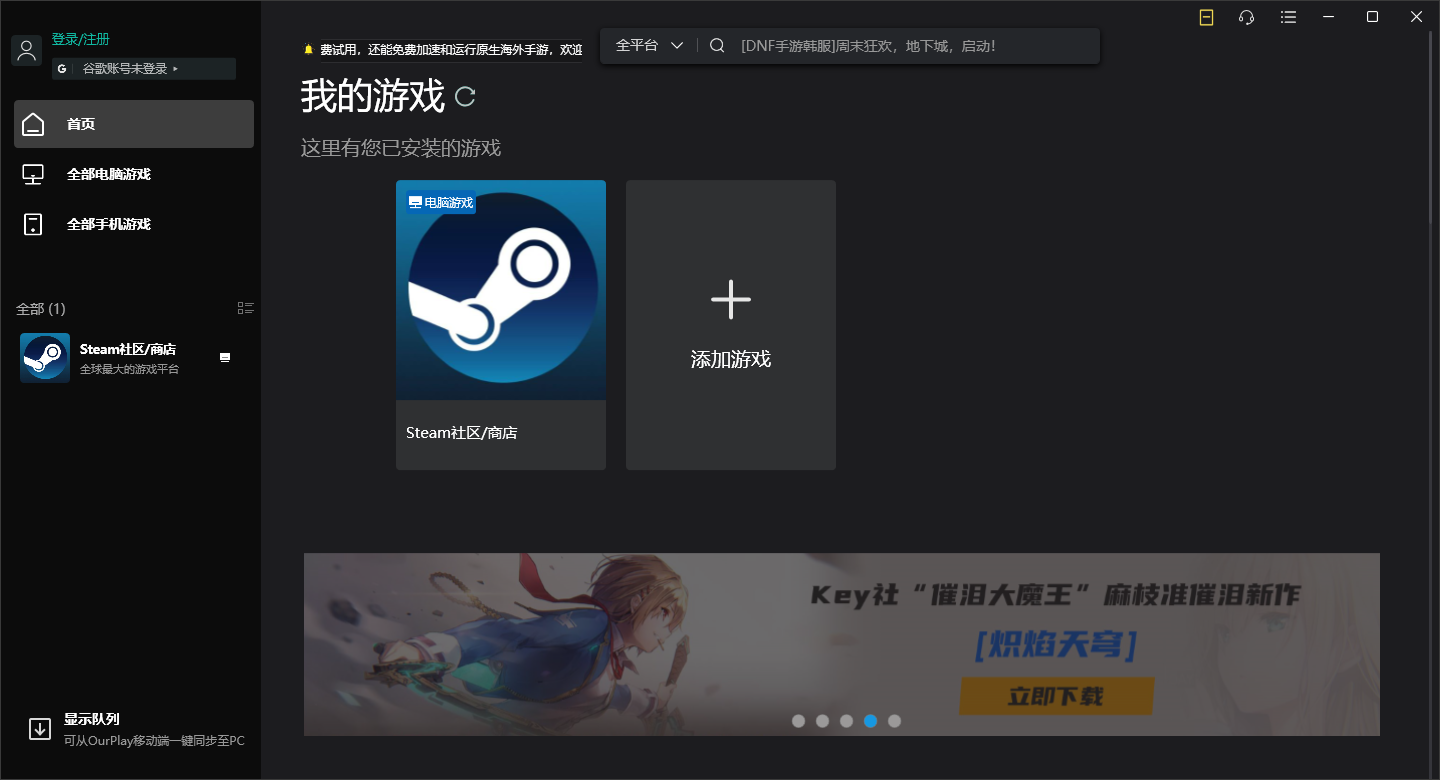Go to the 首页 home page
1440x780 pixels.
point(134,124)
